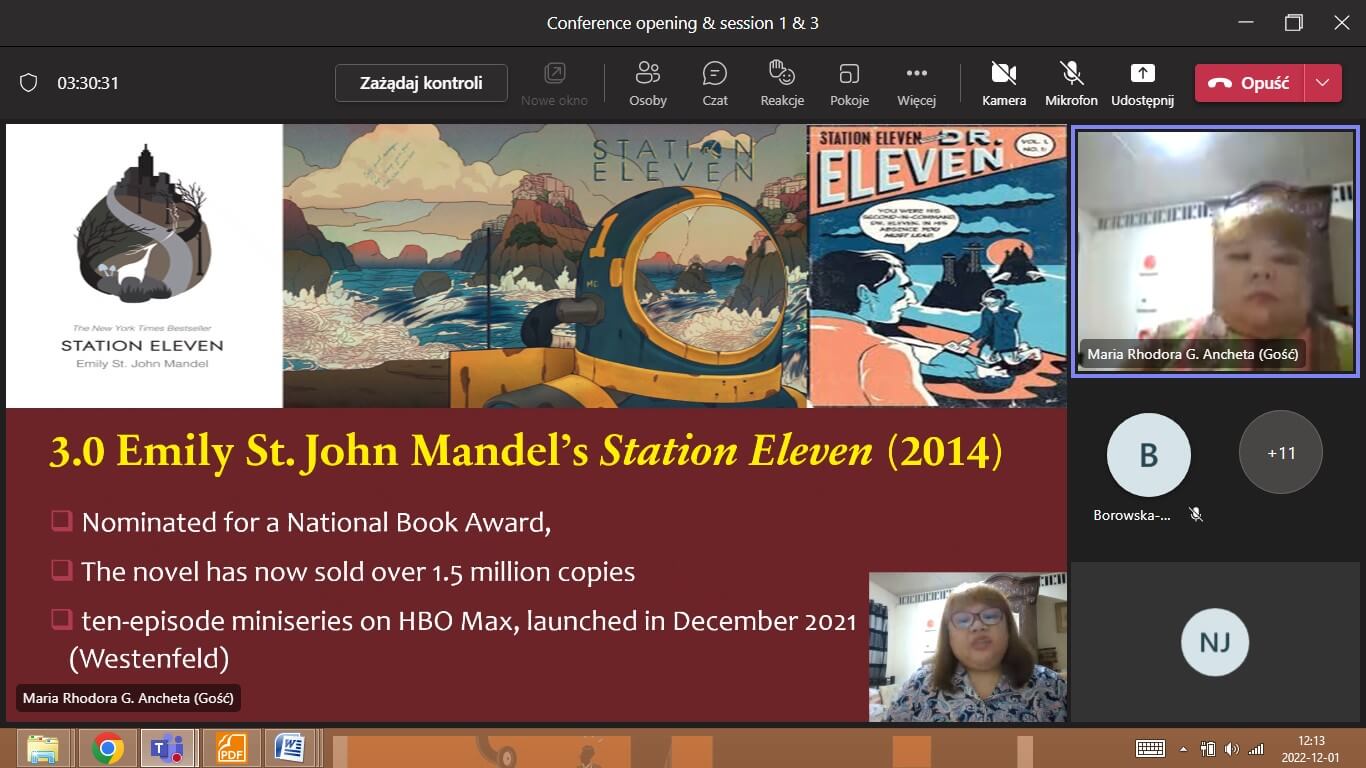Restore down the Teams meeting window
Screen dimensions: 1366x768
point(1294,22)
